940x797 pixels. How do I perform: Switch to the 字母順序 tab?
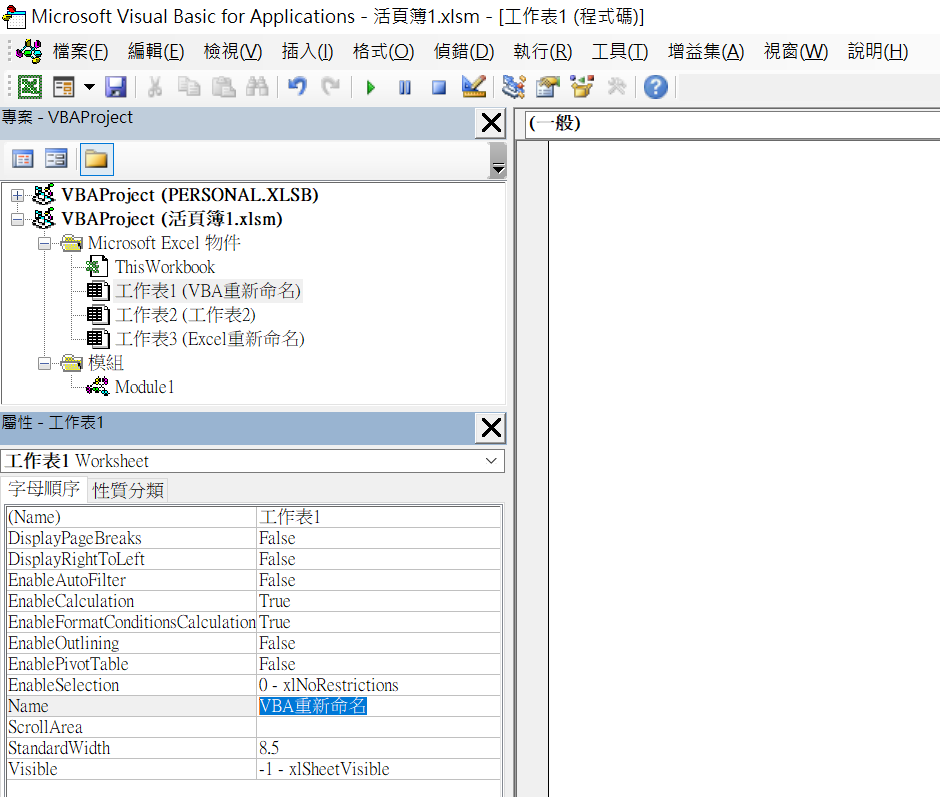click(44, 489)
